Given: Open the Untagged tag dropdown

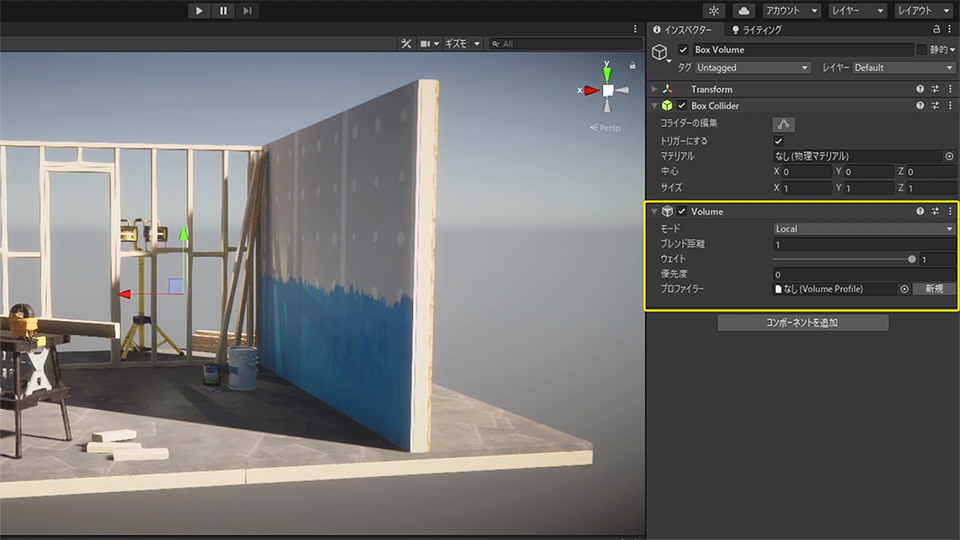Looking at the screenshot, I should click(752, 68).
